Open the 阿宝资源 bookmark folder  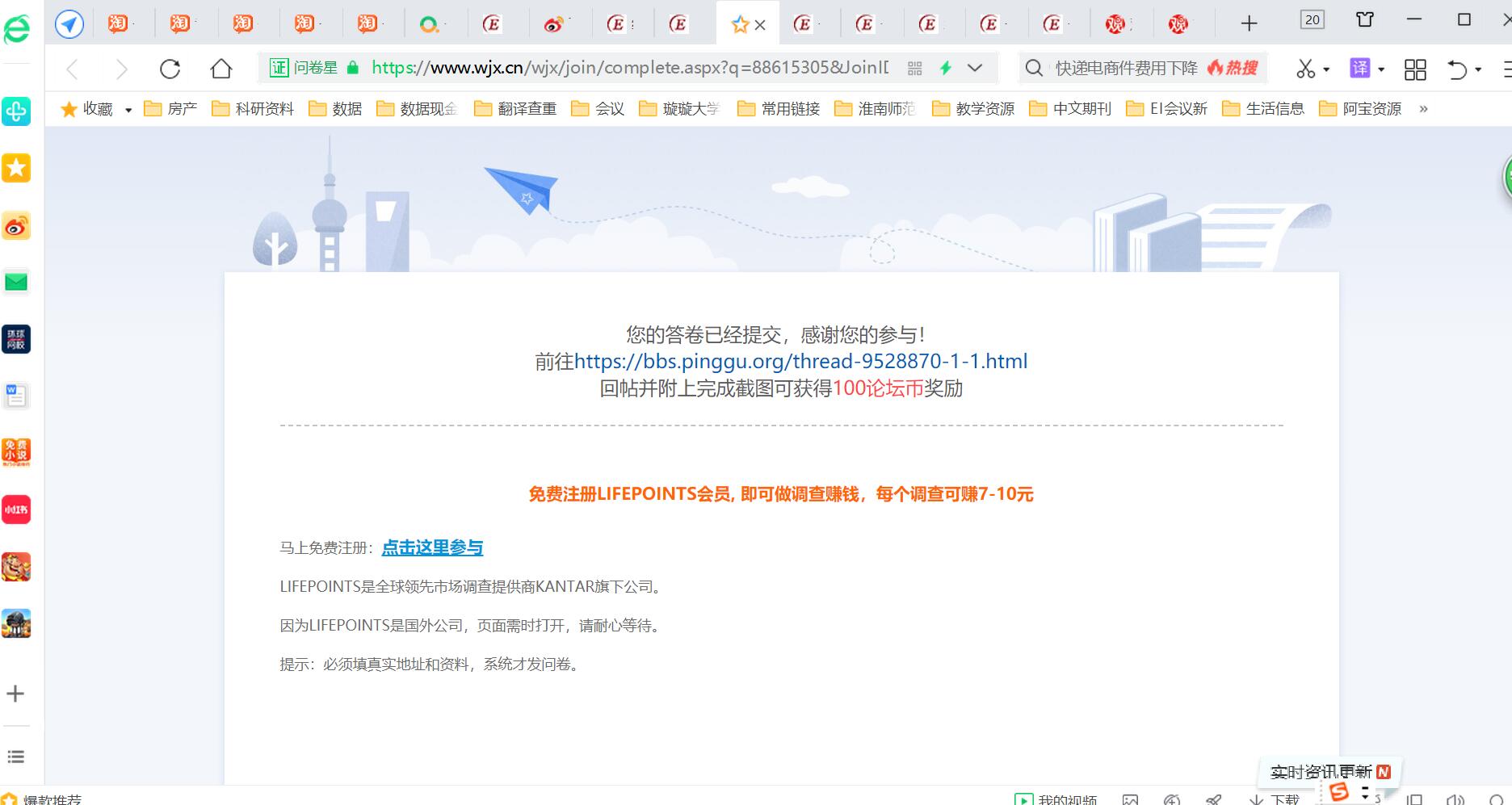[x=1360, y=109]
